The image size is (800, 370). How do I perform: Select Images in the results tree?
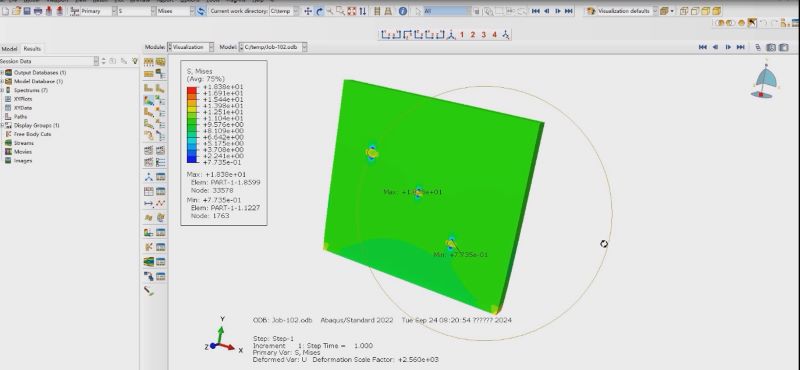pyautogui.click(x=23, y=160)
